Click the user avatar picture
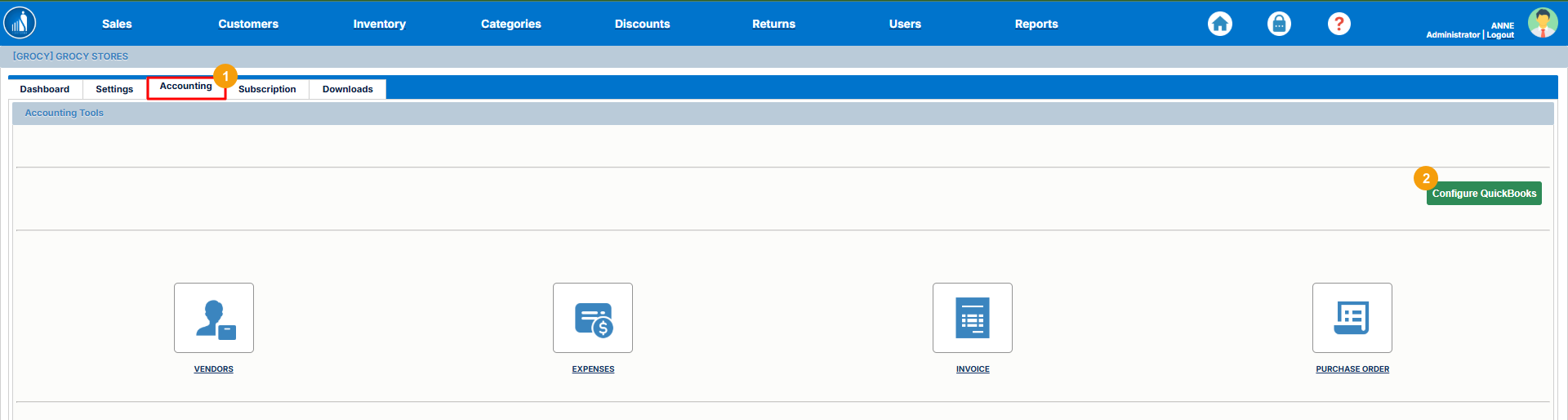The image size is (1568, 420). tap(1542, 23)
